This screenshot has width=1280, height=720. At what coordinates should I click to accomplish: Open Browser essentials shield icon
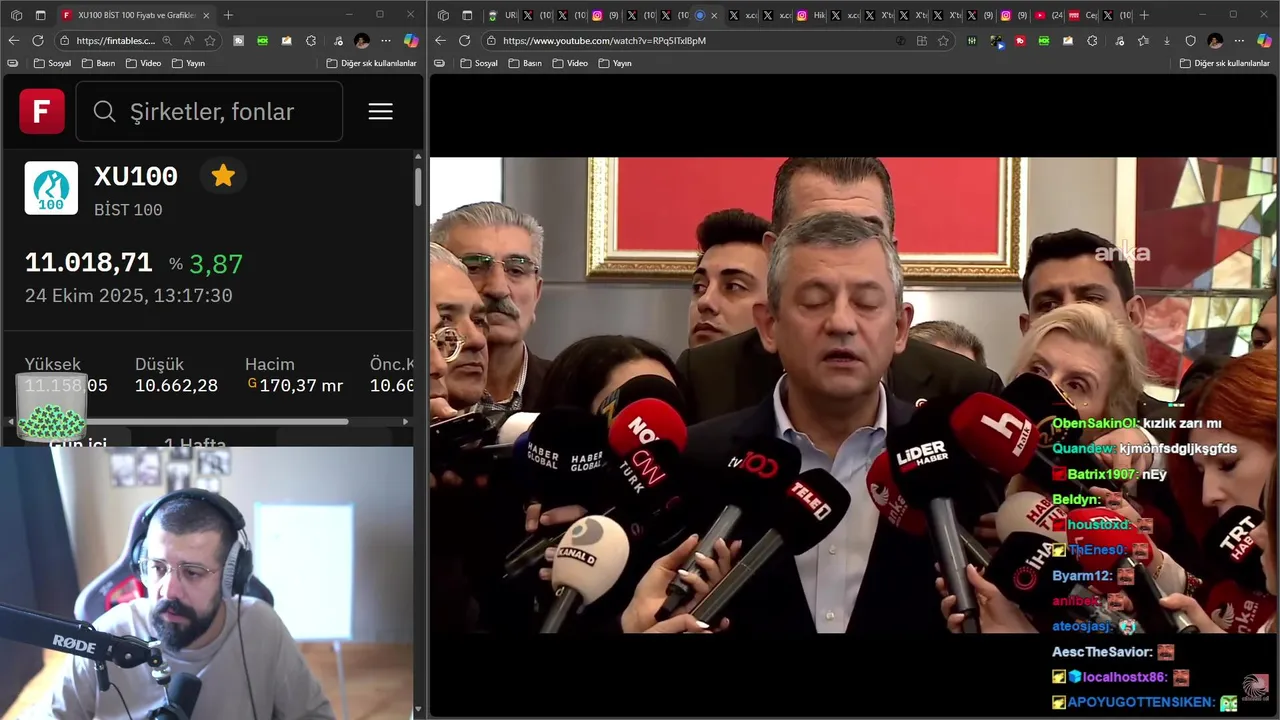(x=1190, y=40)
